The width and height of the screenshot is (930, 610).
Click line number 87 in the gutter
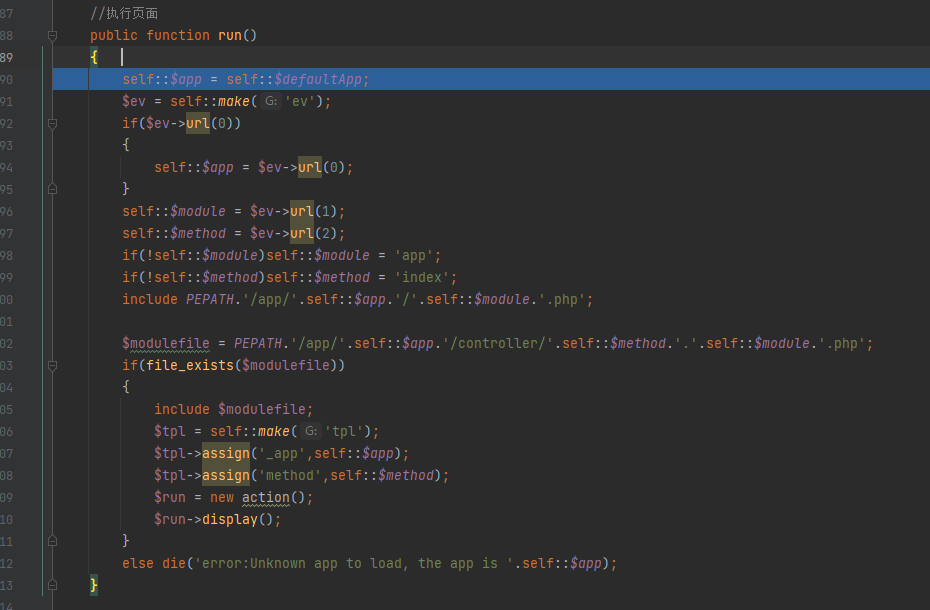(7, 13)
